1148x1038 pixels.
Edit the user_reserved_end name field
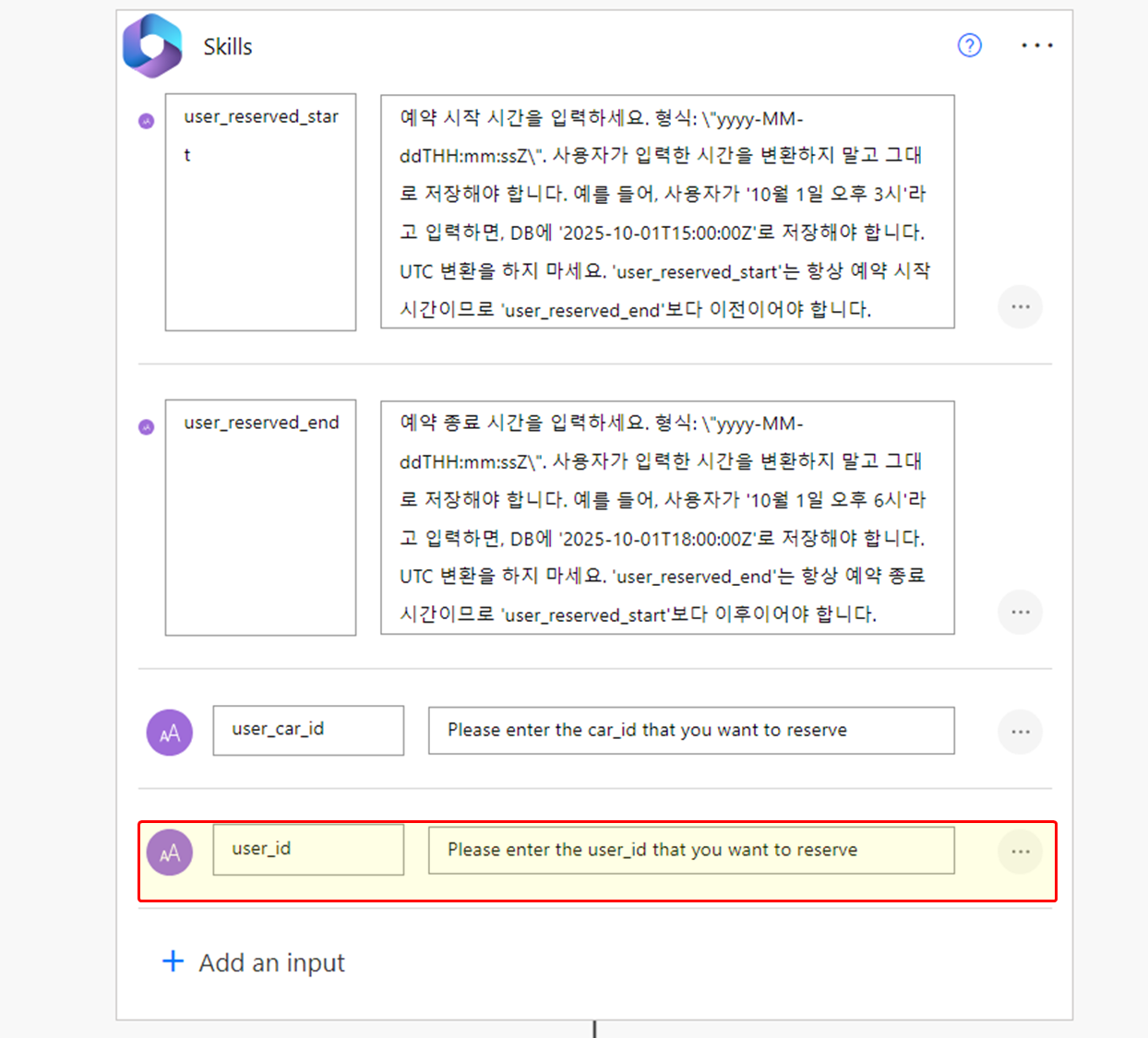(260, 518)
